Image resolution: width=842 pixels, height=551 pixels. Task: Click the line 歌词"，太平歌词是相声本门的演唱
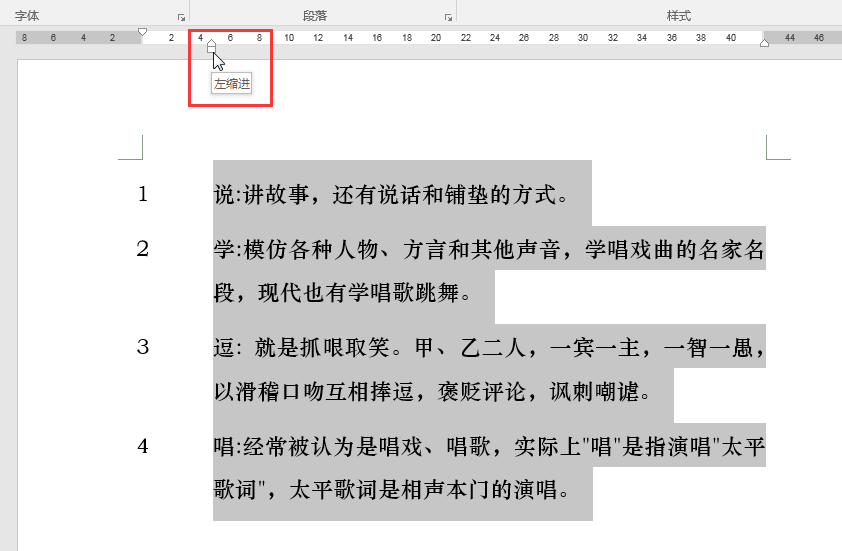pyautogui.click(x=391, y=490)
